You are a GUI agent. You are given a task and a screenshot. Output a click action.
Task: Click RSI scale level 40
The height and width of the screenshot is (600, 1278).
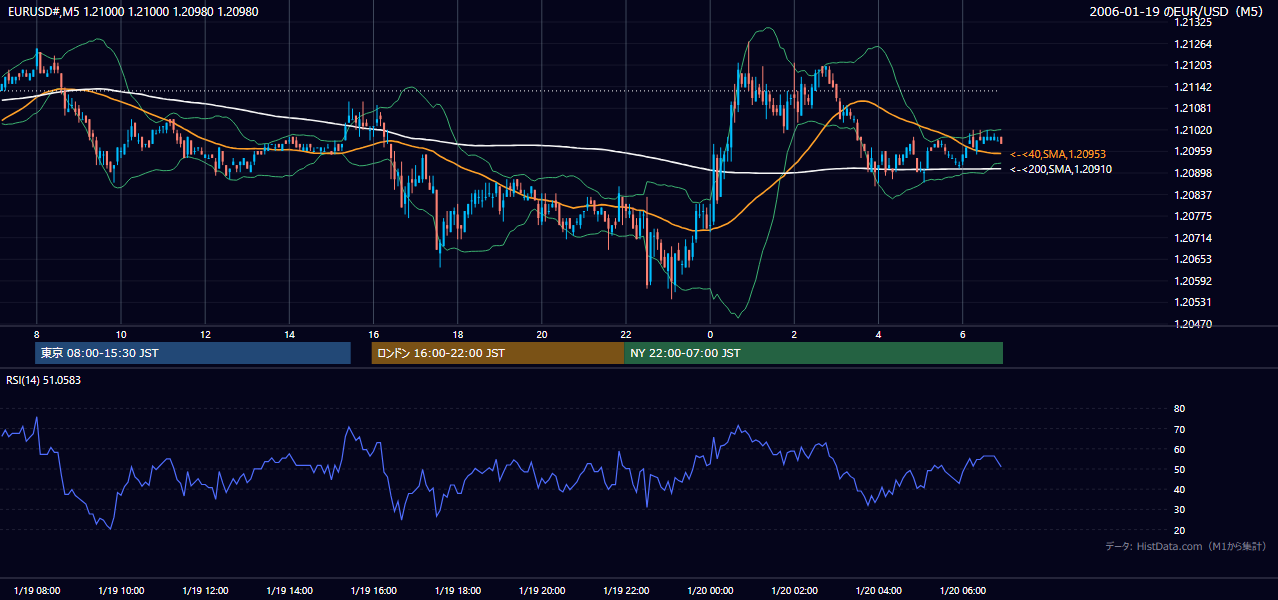[x=1179, y=489]
